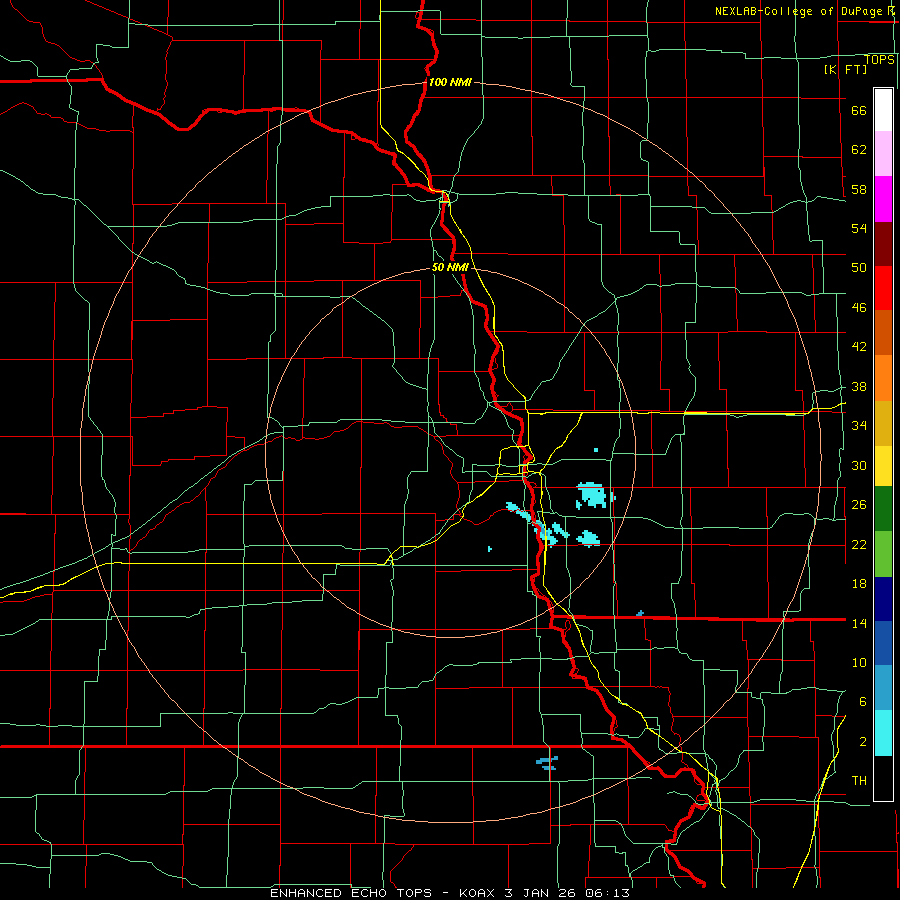The width and height of the screenshot is (900, 900).
Task: Click the white swatch in the tops legend
Action: (883, 110)
